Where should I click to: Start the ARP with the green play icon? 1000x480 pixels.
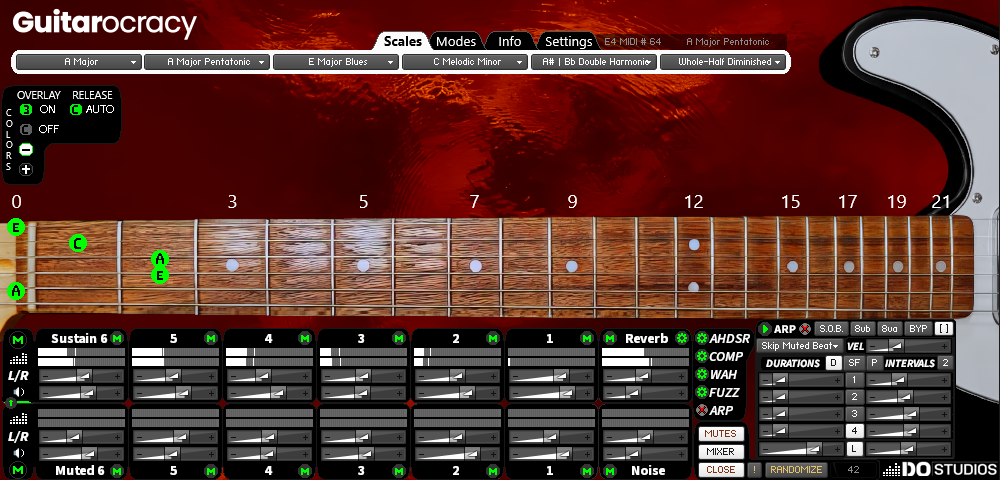click(x=765, y=329)
